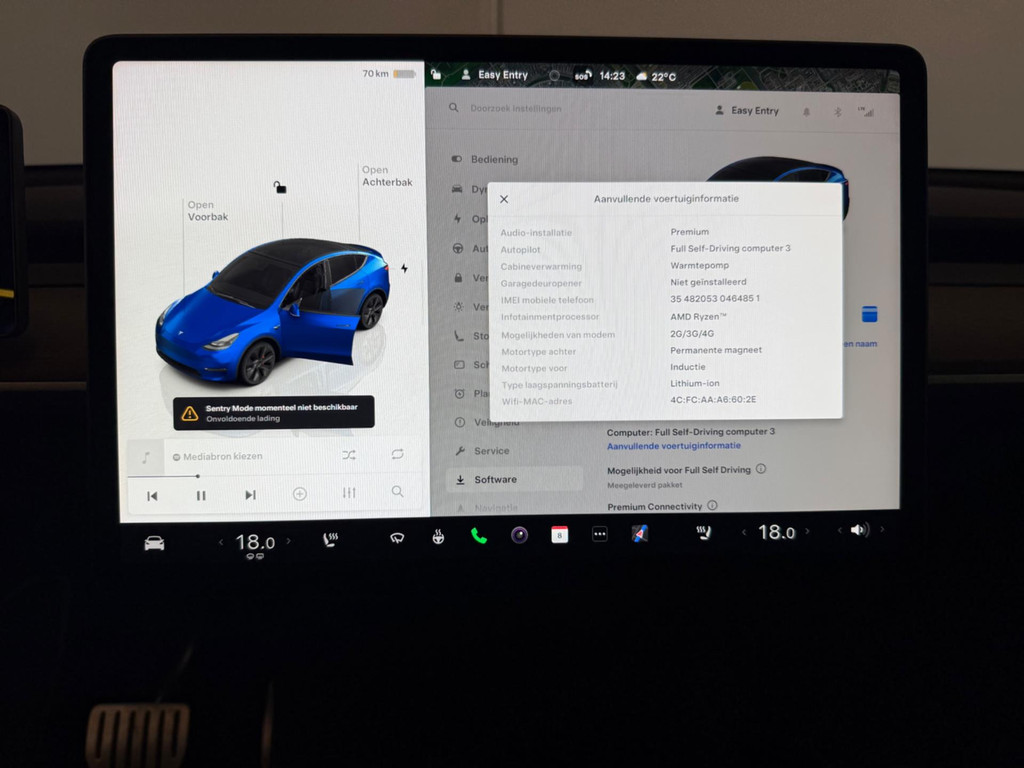Tap the windshield defrost icon
This screenshot has height=768, width=1024.
(397, 538)
